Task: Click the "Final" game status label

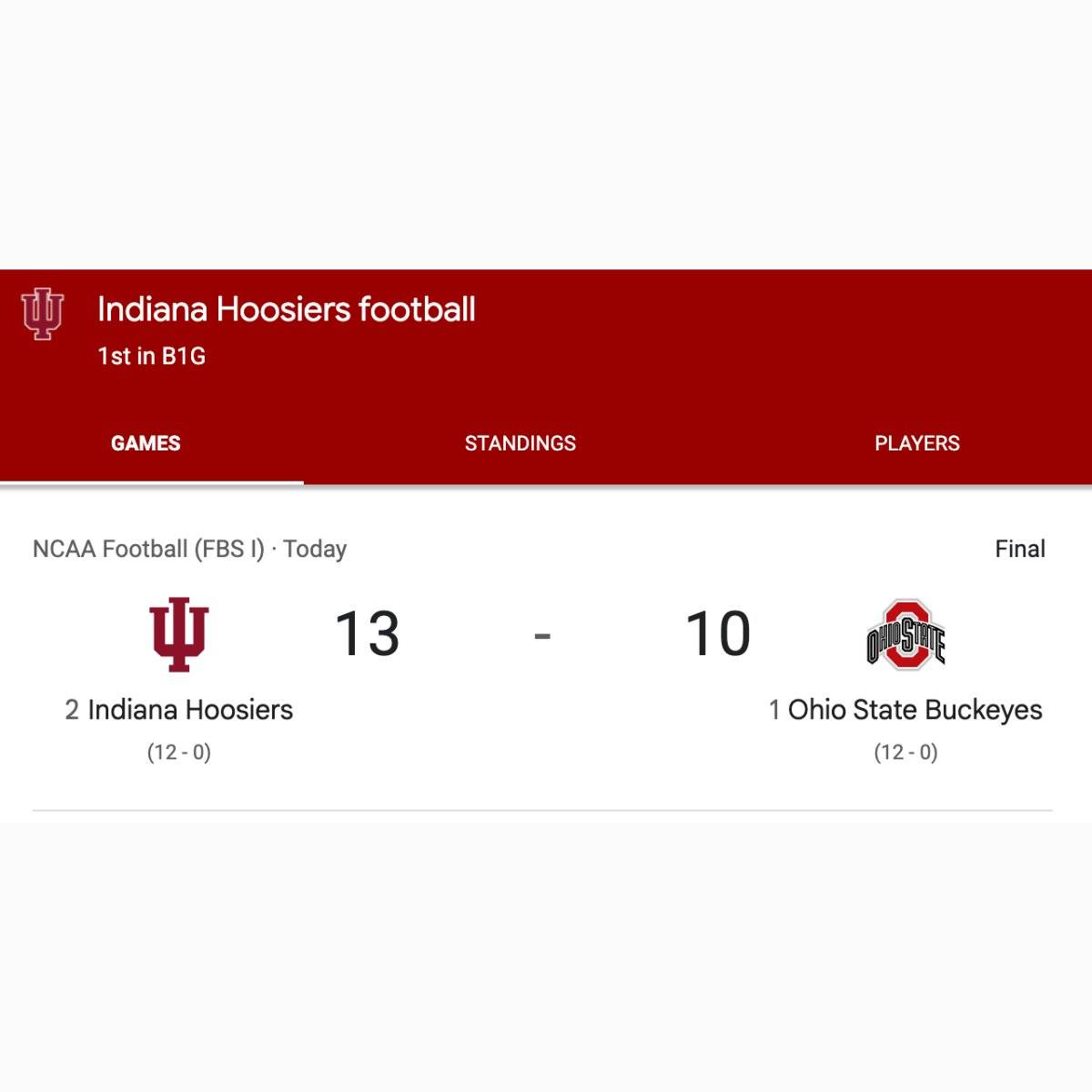Action: (1019, 549)
